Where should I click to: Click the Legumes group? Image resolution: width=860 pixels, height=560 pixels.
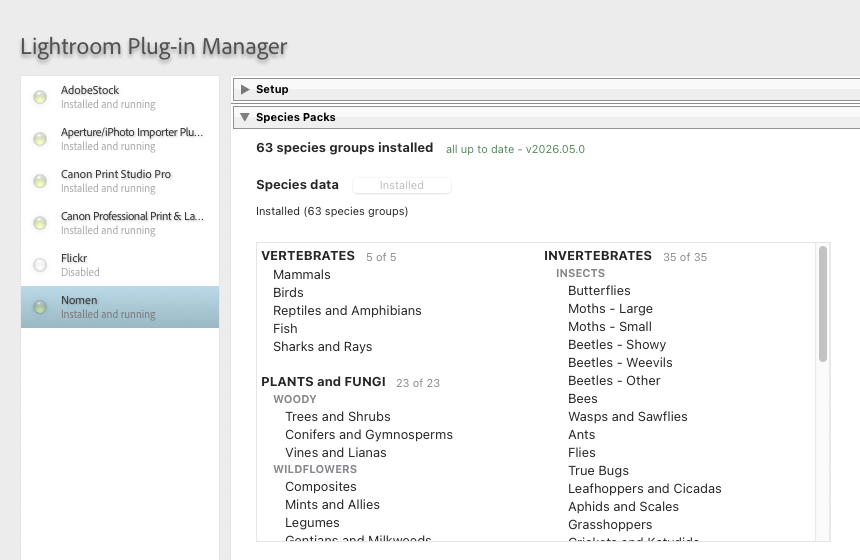[x=312, y=523]
